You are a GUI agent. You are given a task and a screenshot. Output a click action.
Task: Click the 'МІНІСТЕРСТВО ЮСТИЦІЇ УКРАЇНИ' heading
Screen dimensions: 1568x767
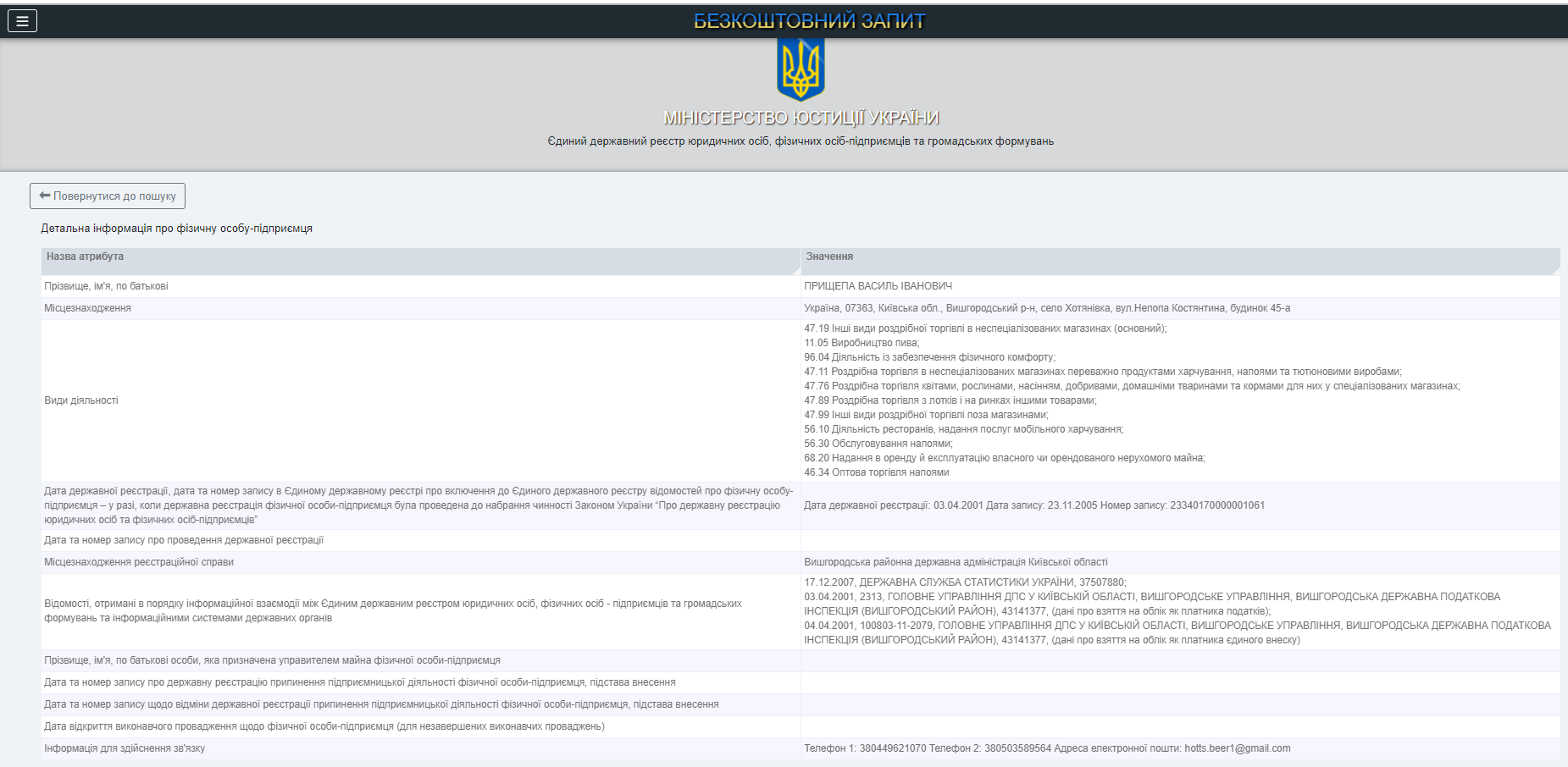click(801, 118)
